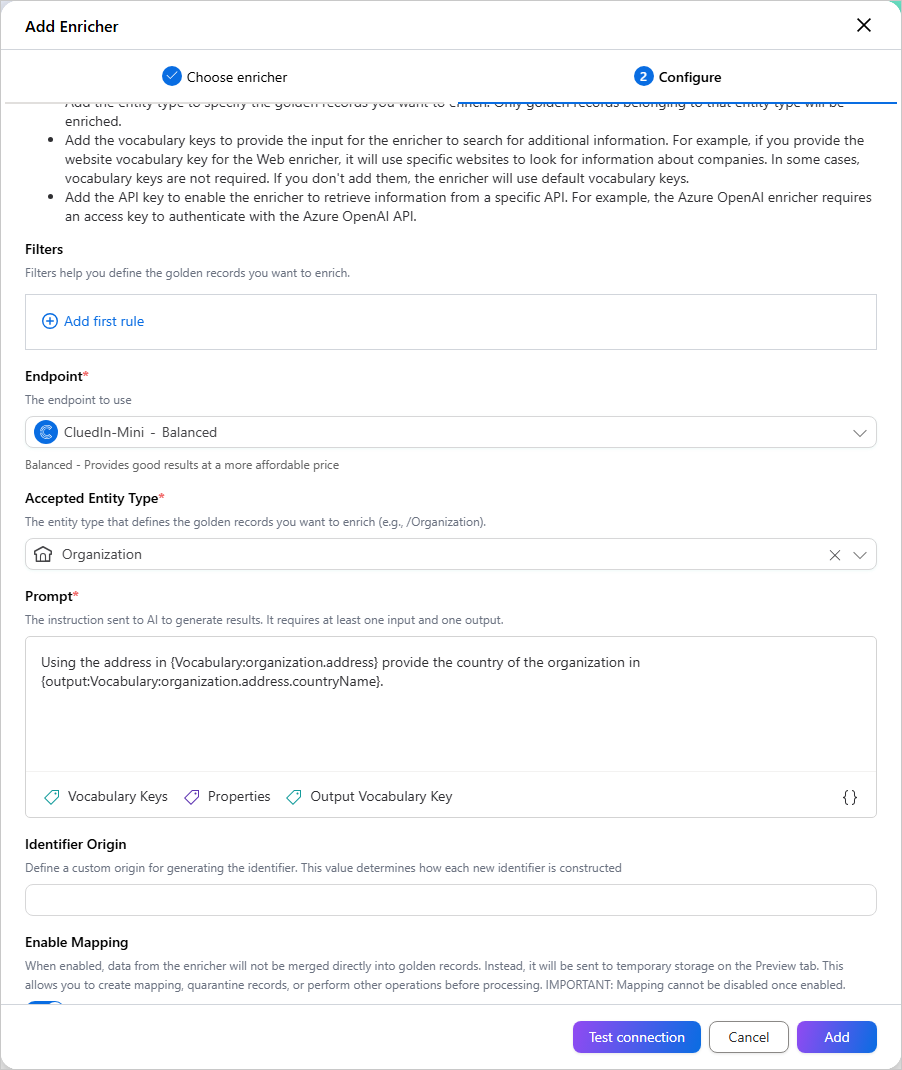This screenshot has width=902, height=1070.
Task: Toggle the Enable Mapping switch
Action: (x=45, y=1003)
